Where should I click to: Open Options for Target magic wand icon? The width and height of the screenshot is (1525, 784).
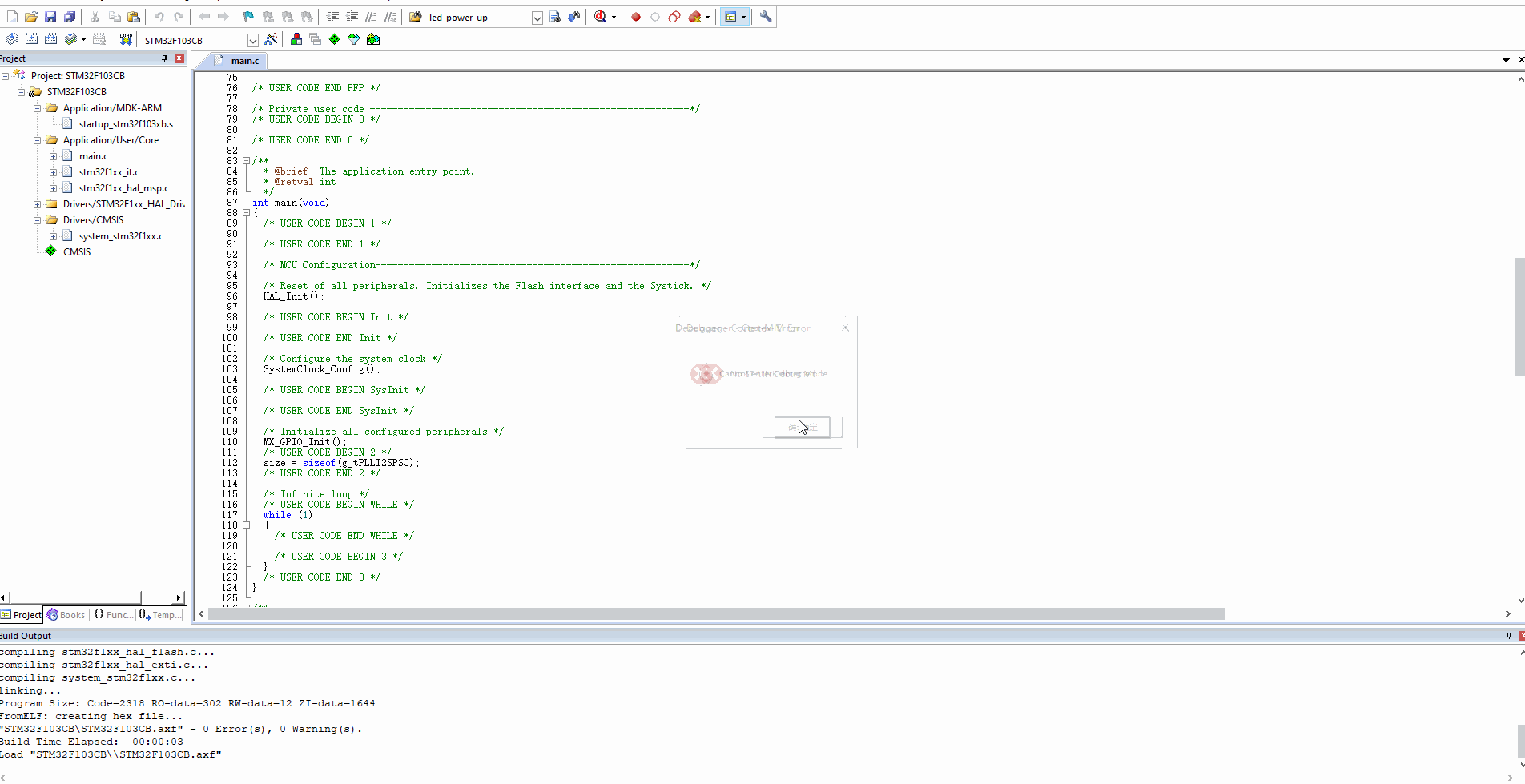click(x=271, y=39)
